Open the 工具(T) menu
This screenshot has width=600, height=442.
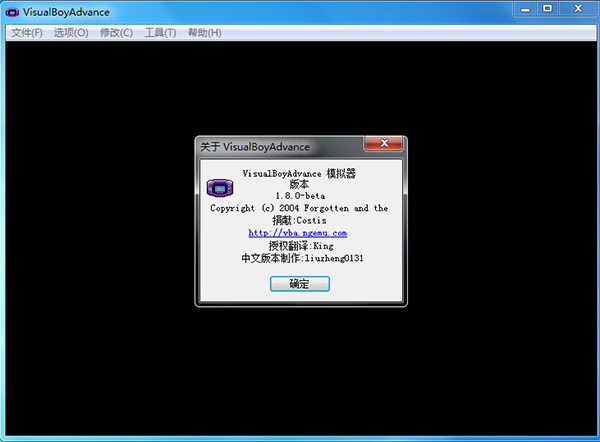point(160,33)
